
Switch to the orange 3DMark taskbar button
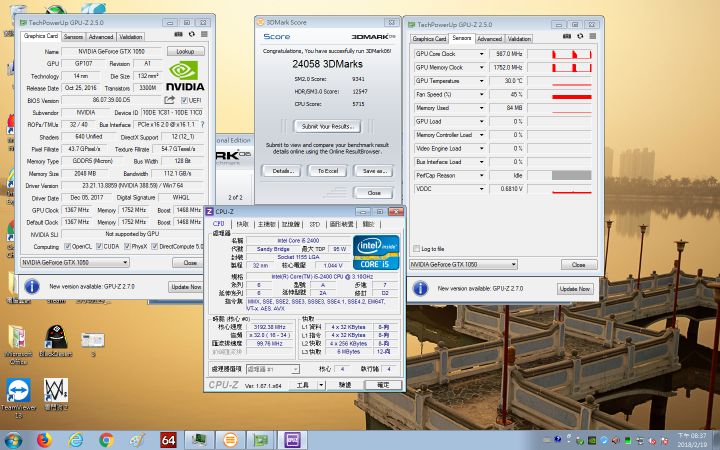tap(230, 440)
